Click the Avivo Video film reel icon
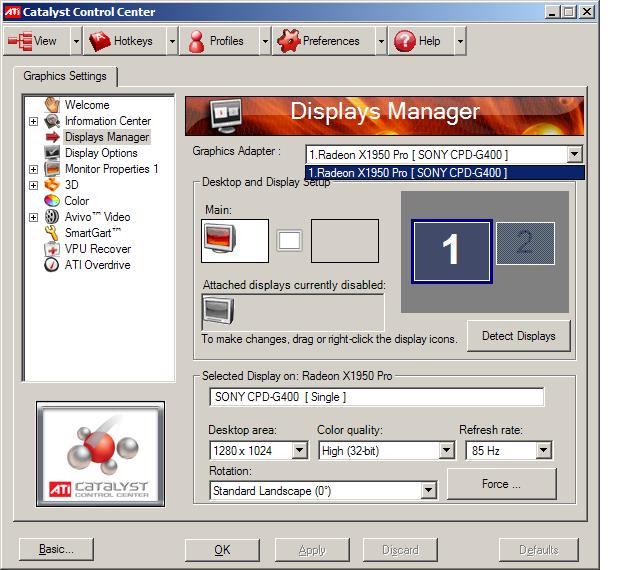640x570 pixels. pos(52,217)
